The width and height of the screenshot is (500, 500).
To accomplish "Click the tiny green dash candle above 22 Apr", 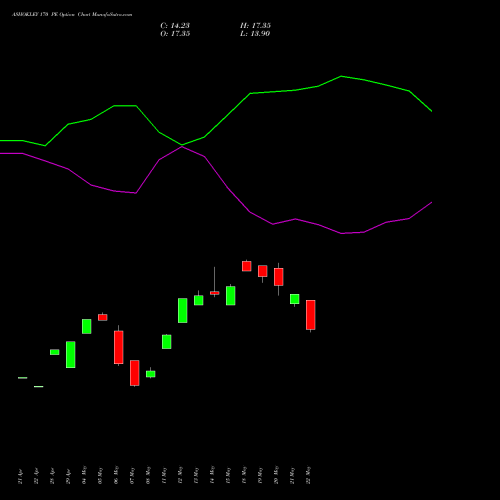I will point(39,386).
